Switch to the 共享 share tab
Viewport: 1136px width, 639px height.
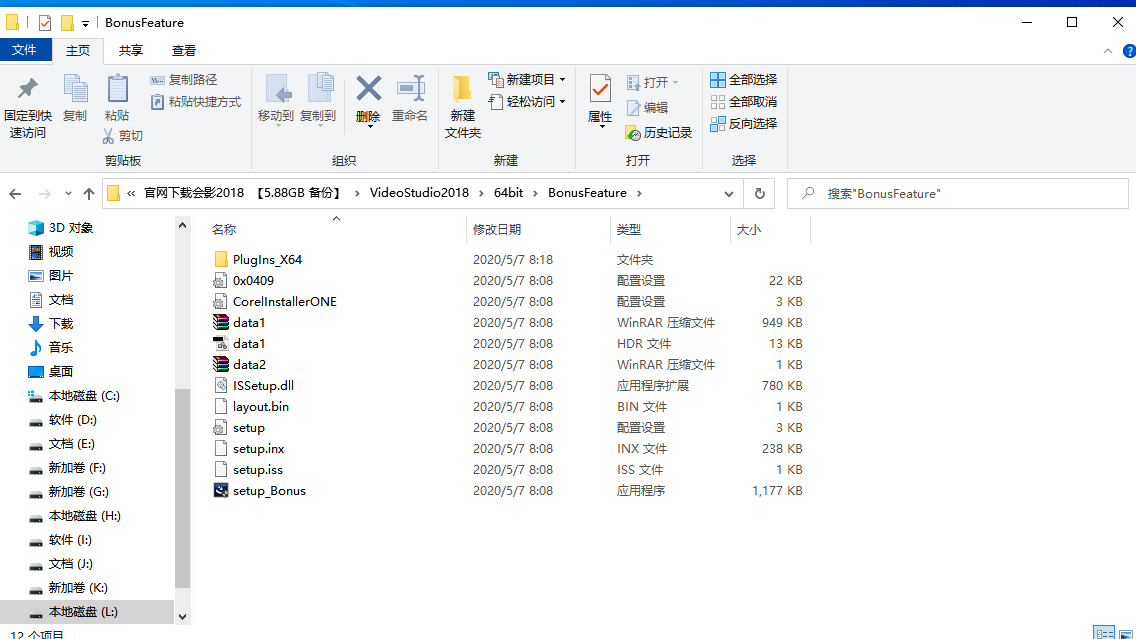tap(130, 51)
